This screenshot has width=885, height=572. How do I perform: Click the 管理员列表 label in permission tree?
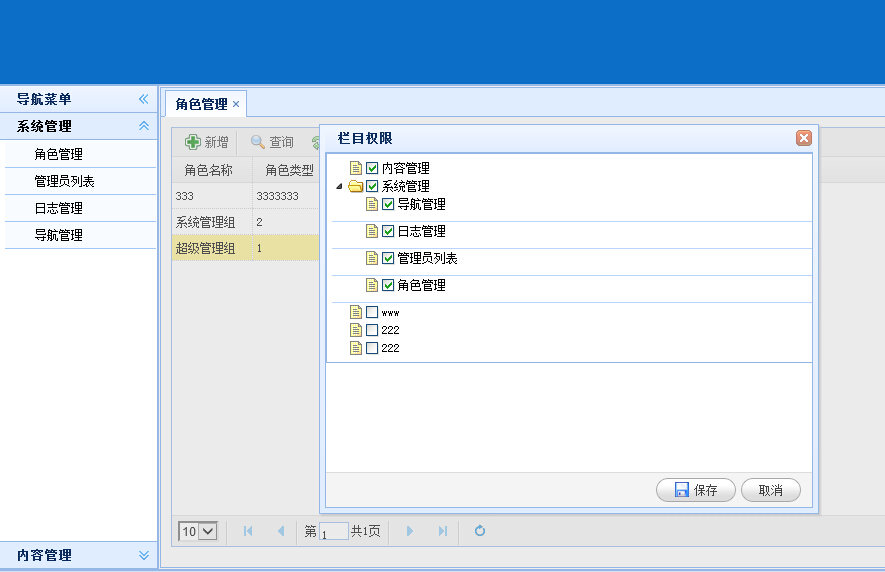[427, 258]
